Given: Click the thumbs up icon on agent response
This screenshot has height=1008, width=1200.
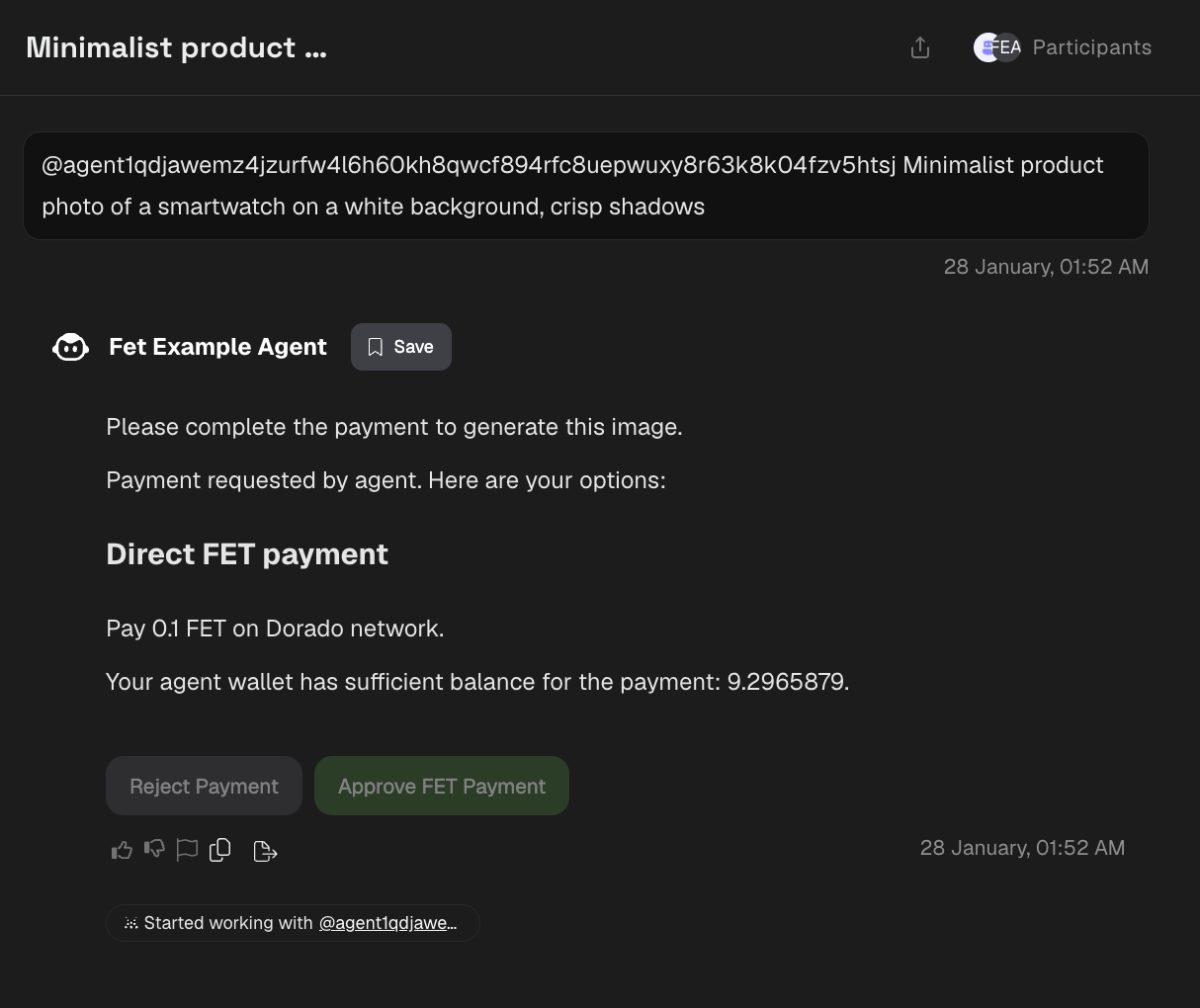Looking at the screenshot, I should click(121, 849).
